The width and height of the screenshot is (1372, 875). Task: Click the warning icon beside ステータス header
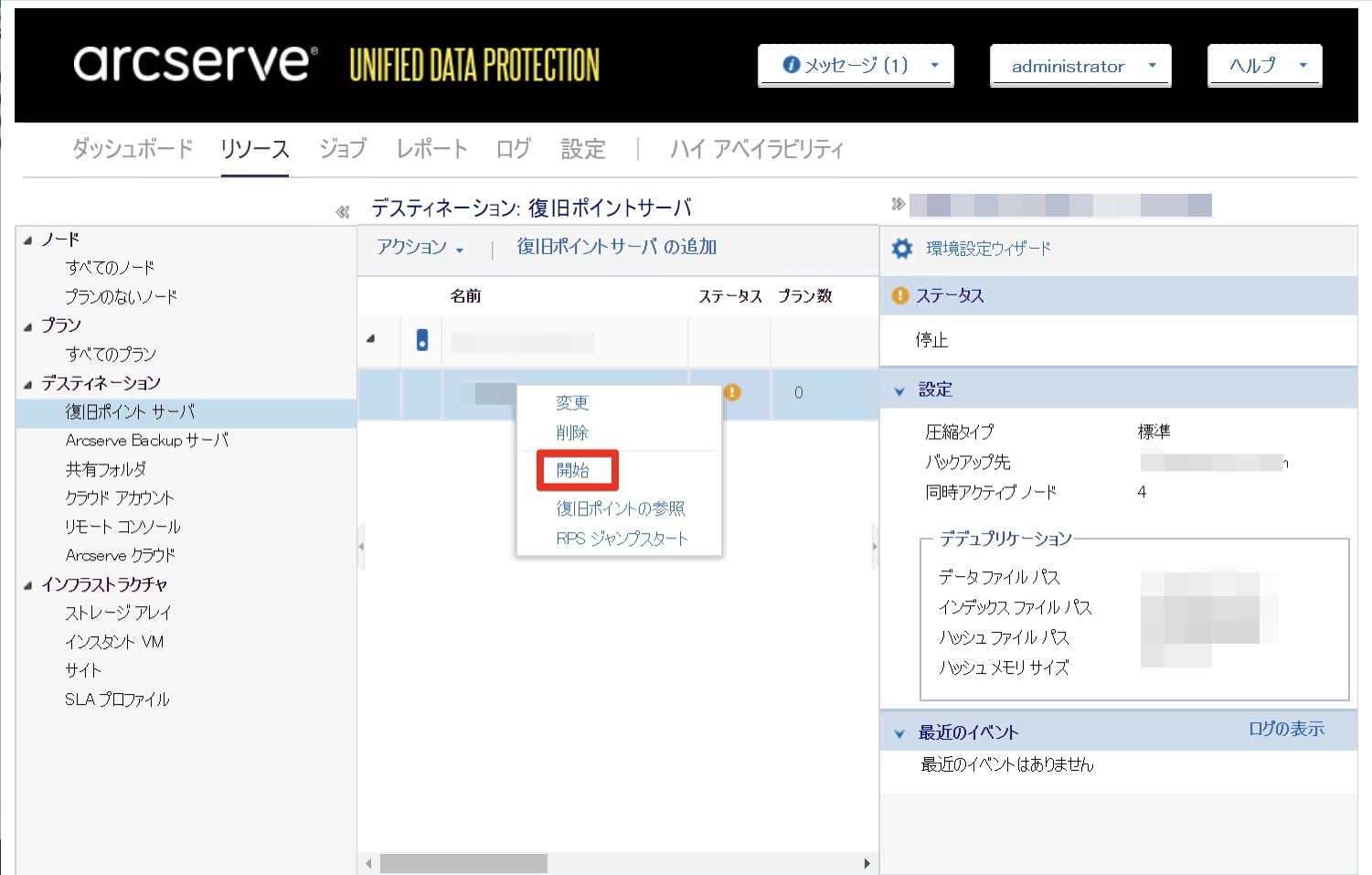(900, 295)
